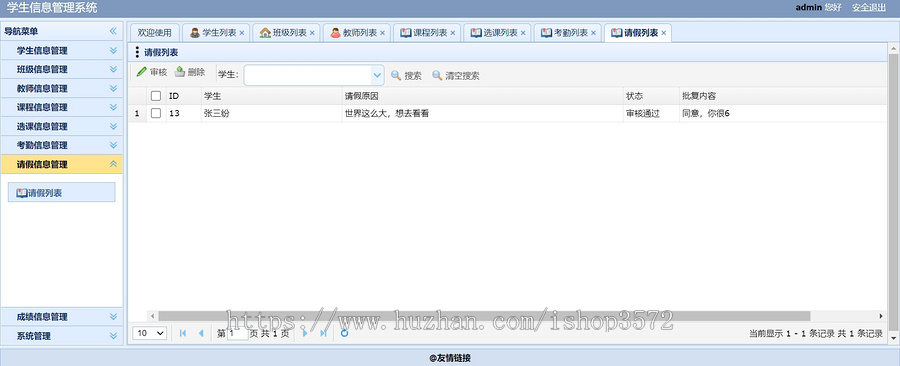This screenshot has width=900, height=366.
Task: Close the 班级列表 tab
Action: (312, 33)
